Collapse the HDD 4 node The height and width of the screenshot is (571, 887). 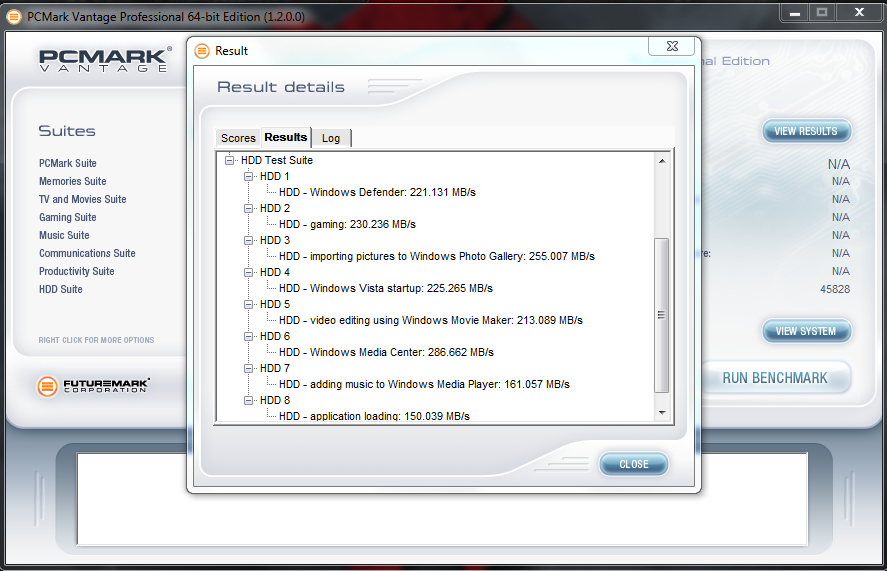coord(248,272)
